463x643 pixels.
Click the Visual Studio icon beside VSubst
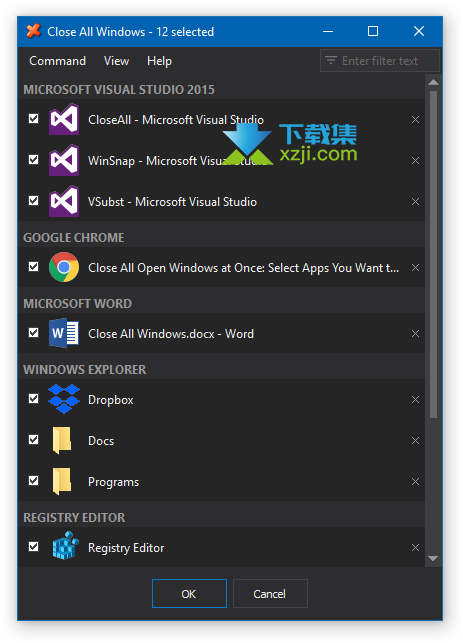(x=64, y=201)
